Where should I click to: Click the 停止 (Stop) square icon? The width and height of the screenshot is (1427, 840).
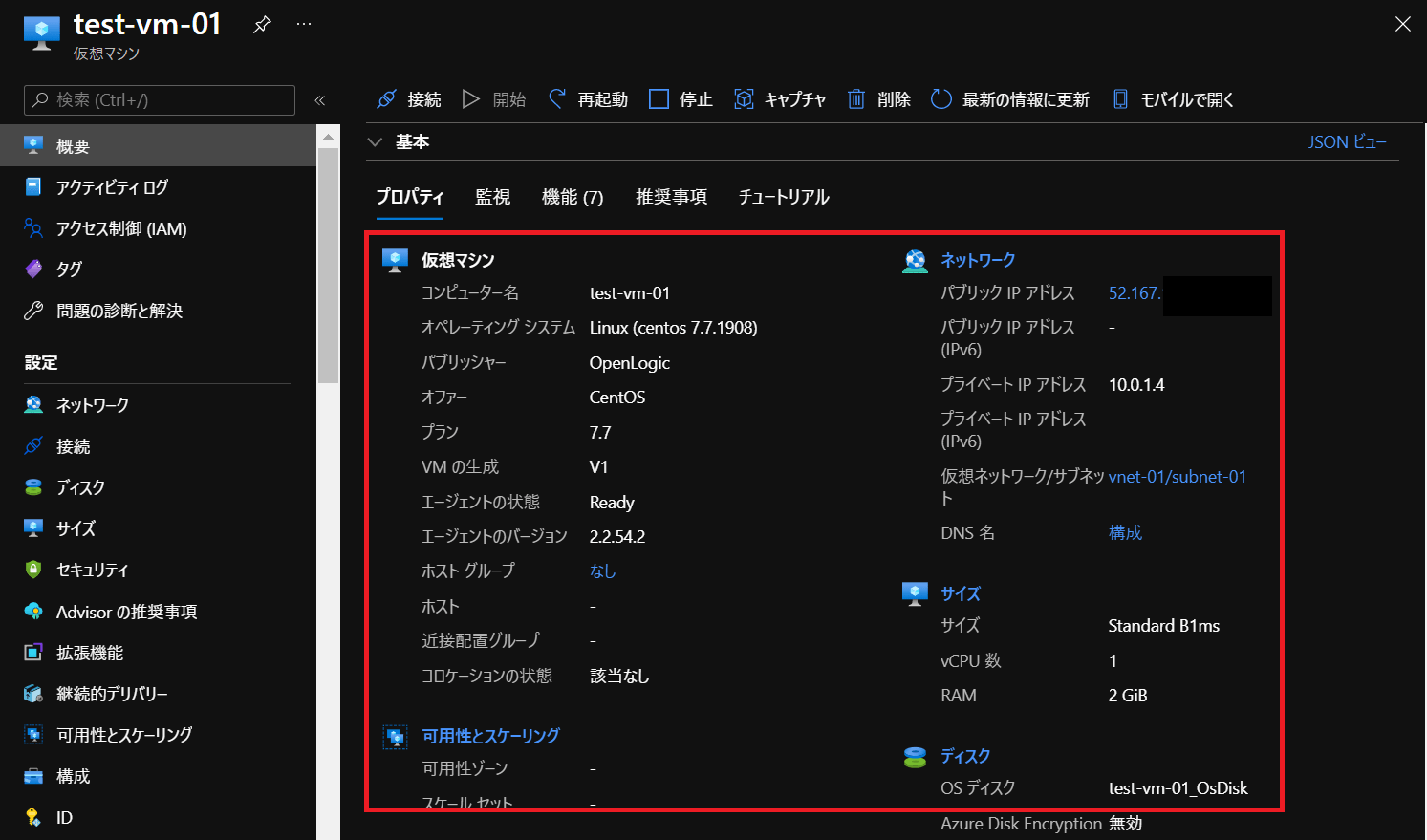click(659, 99)
